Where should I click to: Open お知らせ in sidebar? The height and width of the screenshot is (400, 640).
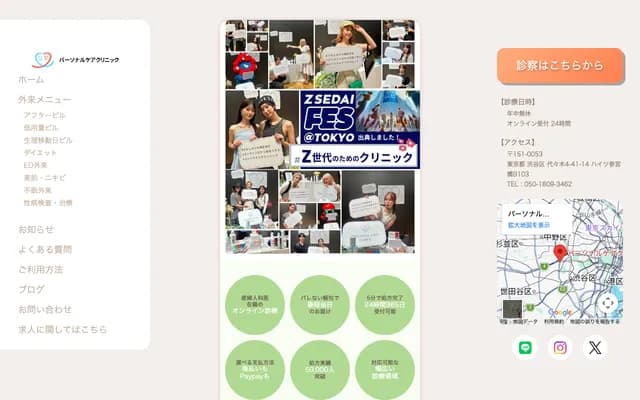click(36, 229)
